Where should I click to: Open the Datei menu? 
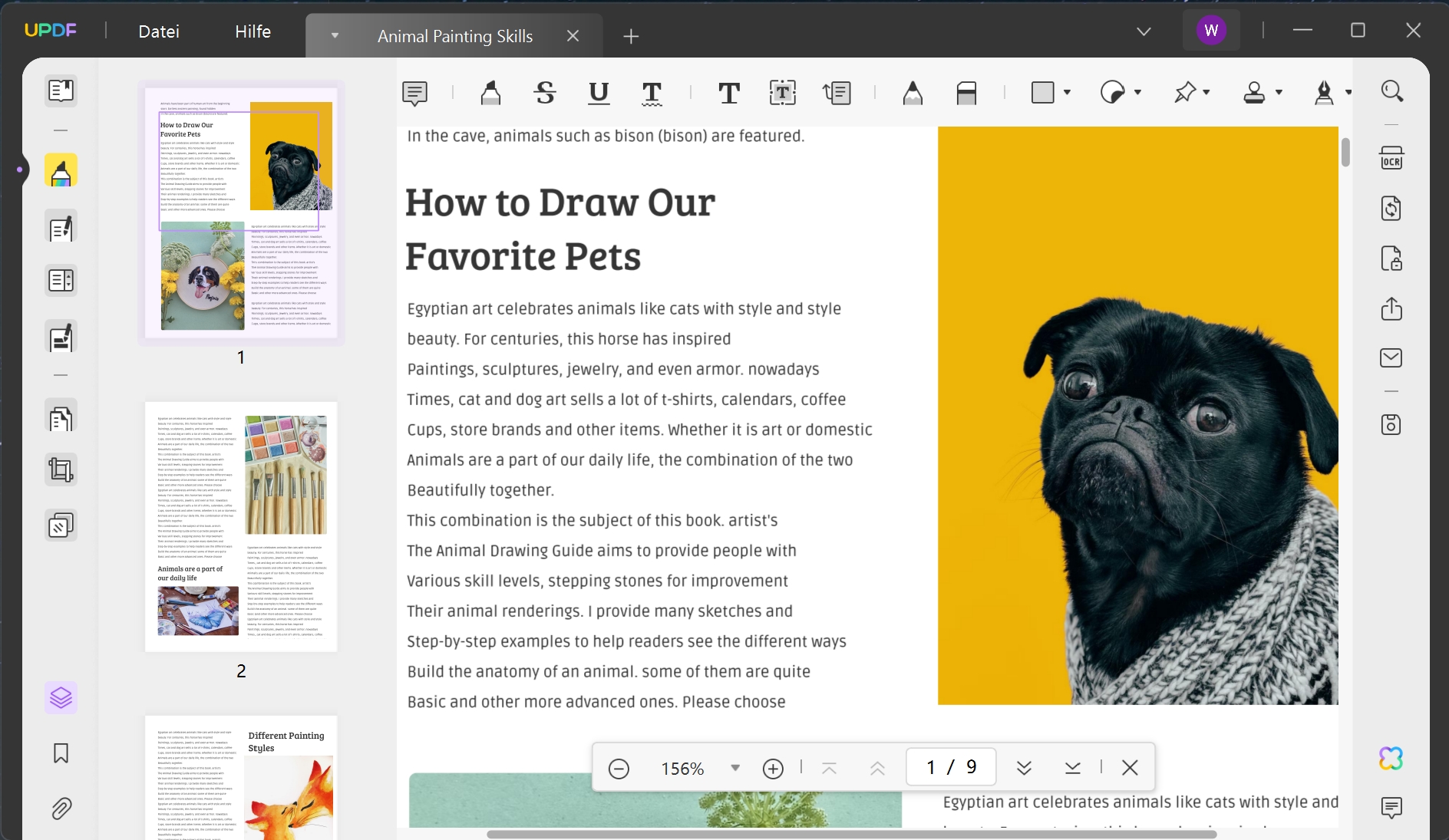tap(159, 31)
